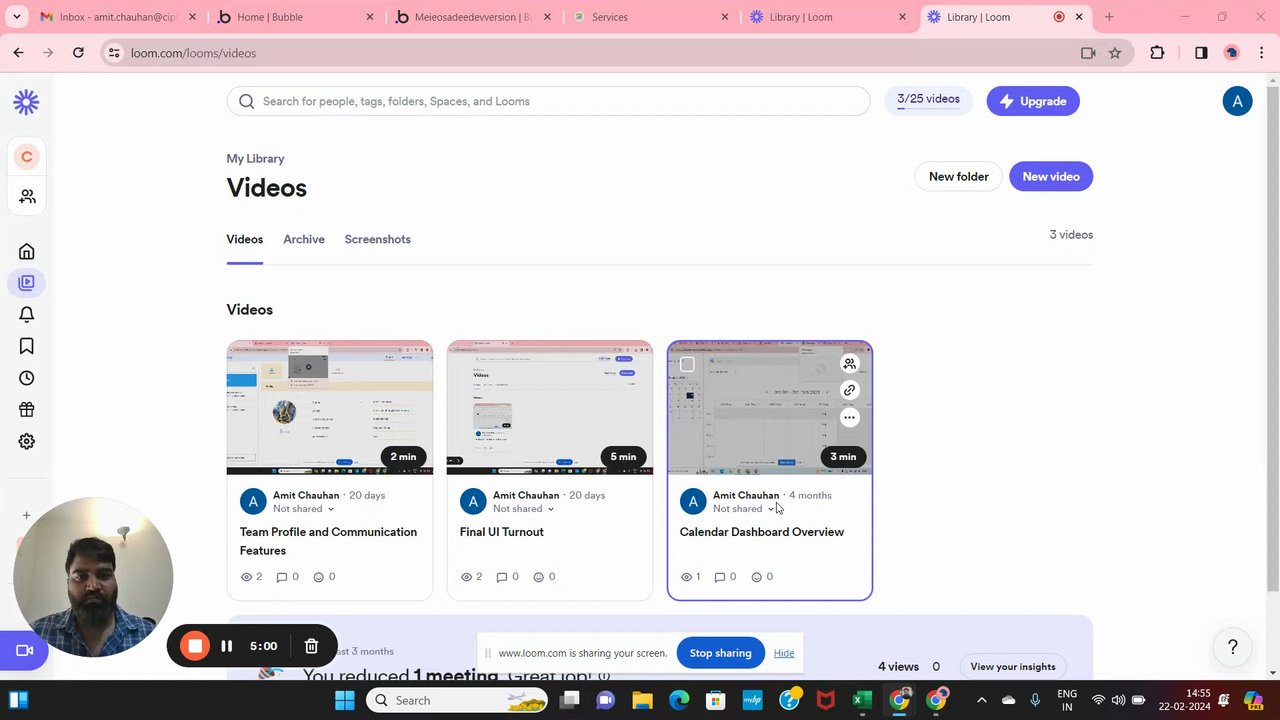Open File Explorer from taskbar
The image size is (1280, 720).
pos(642,700)
